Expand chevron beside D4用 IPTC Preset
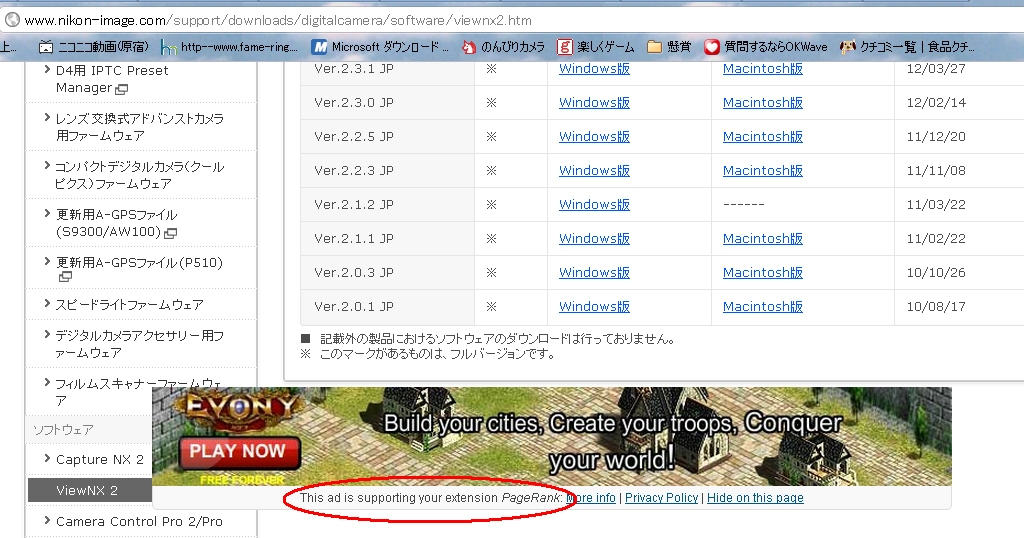 47,69
